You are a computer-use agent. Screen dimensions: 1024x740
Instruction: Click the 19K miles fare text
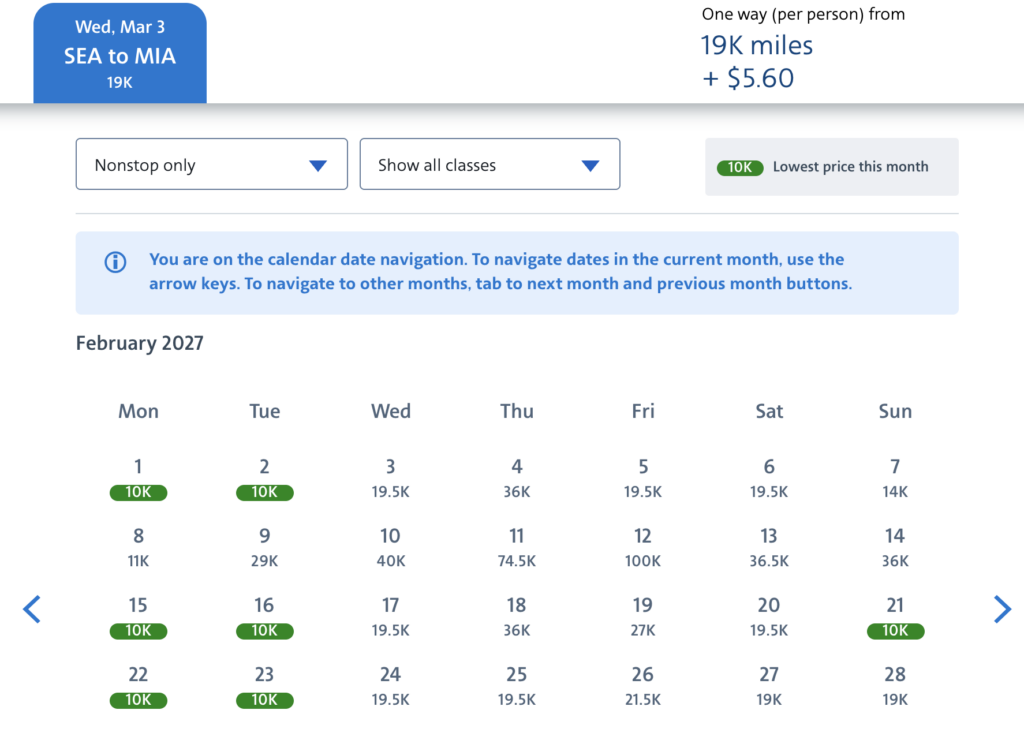point(755,45)
